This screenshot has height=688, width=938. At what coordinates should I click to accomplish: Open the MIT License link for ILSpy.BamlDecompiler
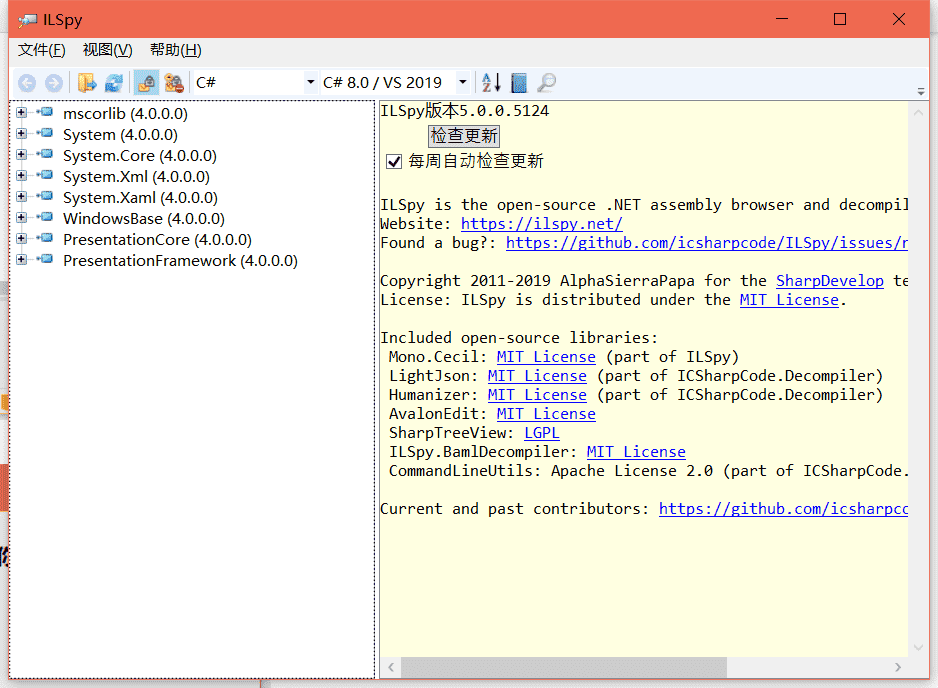click(x=636, y=452)
